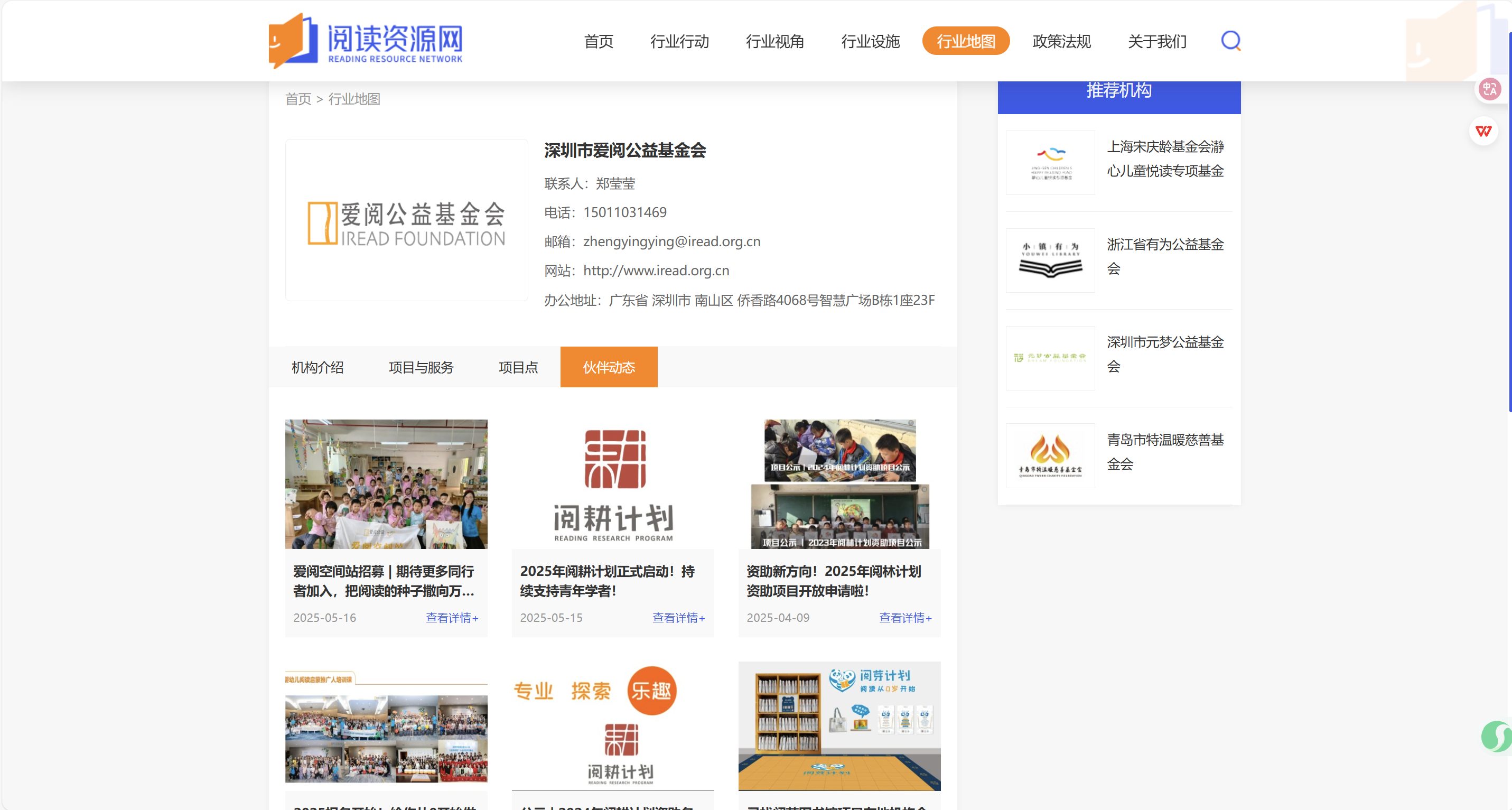Open 上海宋庆龄基金会静心儿童悦读专项基金 link
Viewport: 1512px width, 810px height.
pyautogui.click(x=1165, y=159)
